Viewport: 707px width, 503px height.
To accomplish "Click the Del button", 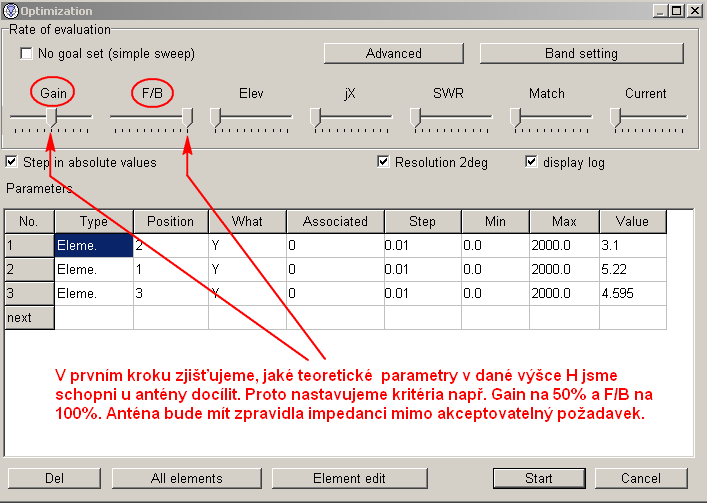I will (x=54, y=478).
